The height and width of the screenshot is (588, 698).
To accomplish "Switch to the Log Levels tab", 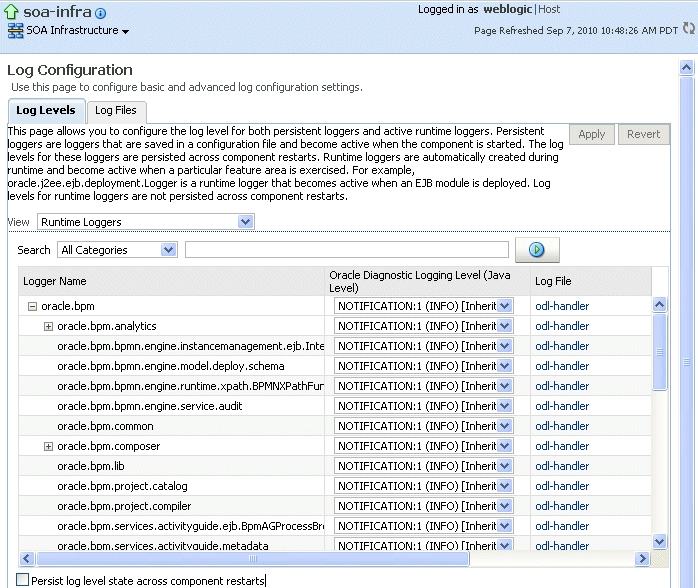I will coord(46,110).
